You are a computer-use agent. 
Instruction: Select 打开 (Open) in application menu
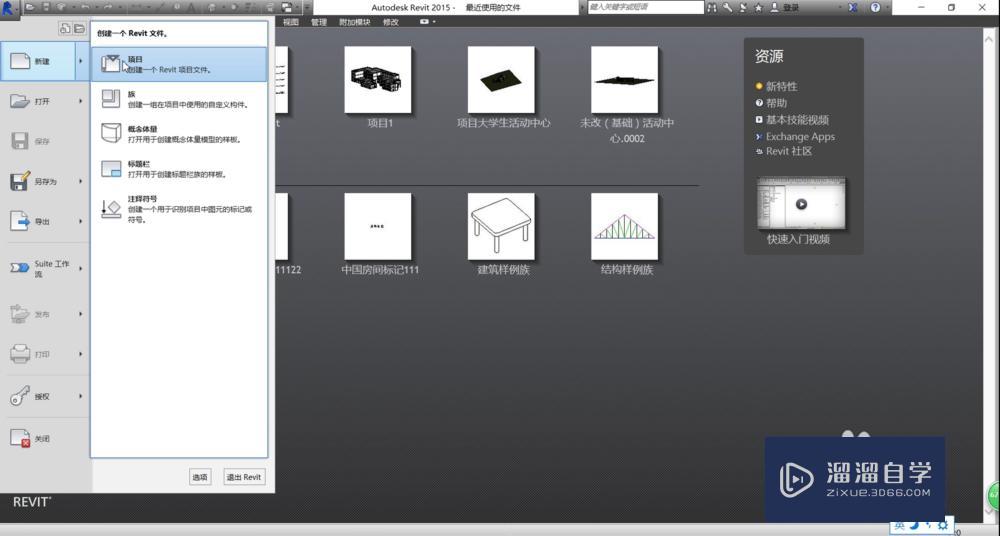pyautogui.click(x=38, y=101)
